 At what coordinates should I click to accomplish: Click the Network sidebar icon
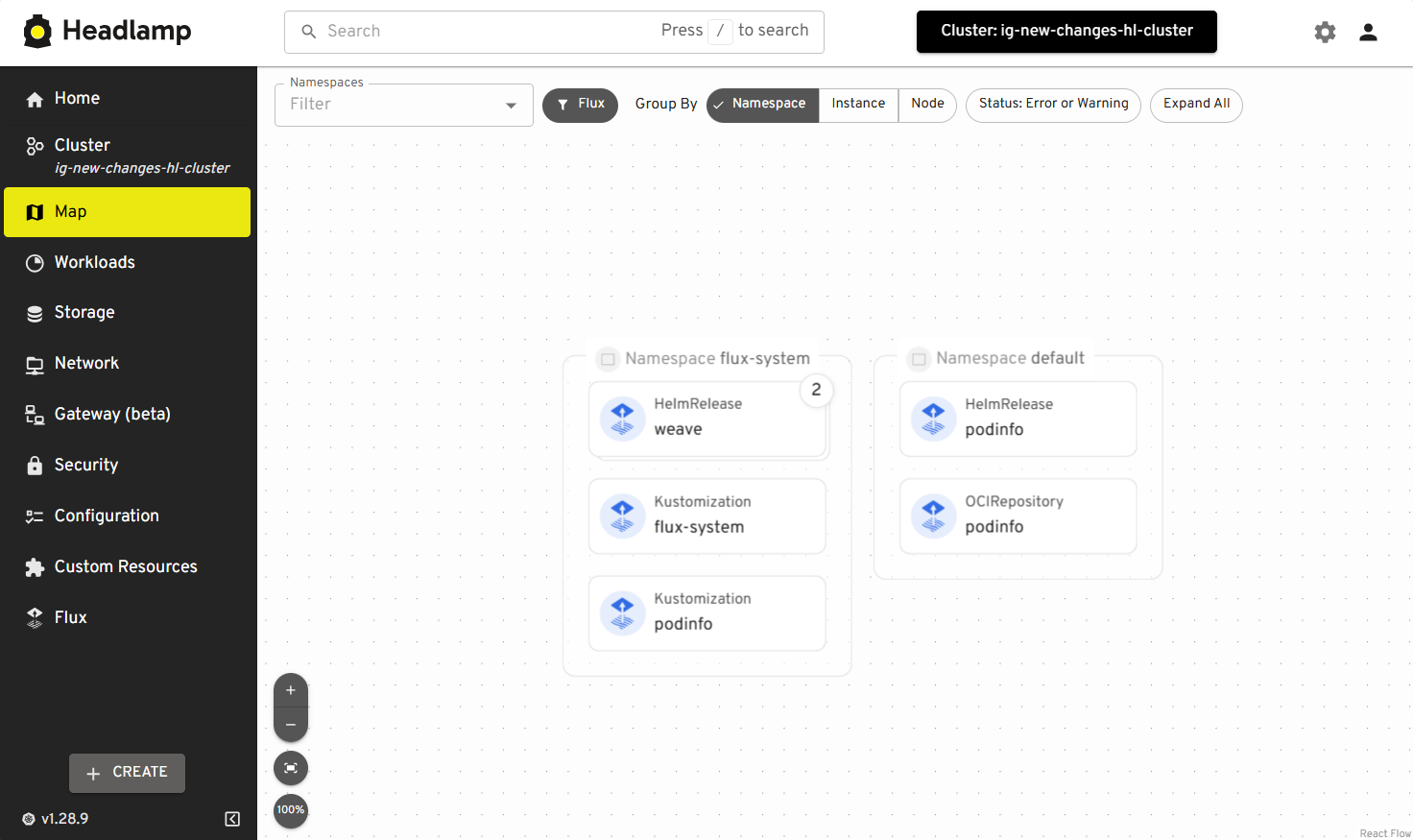(35, 365)
